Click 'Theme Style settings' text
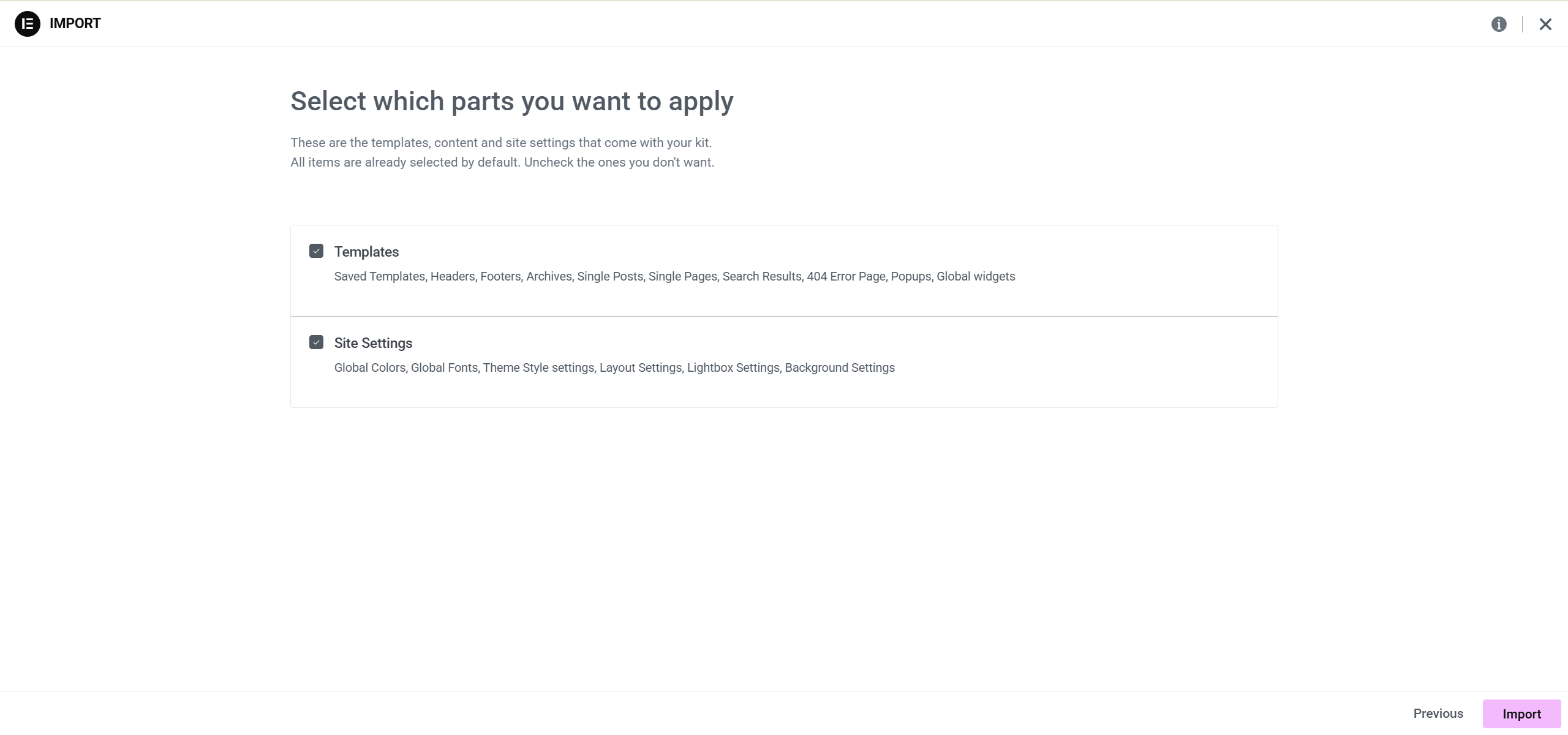The image size is (1568, 735). (x=538, y=367)
